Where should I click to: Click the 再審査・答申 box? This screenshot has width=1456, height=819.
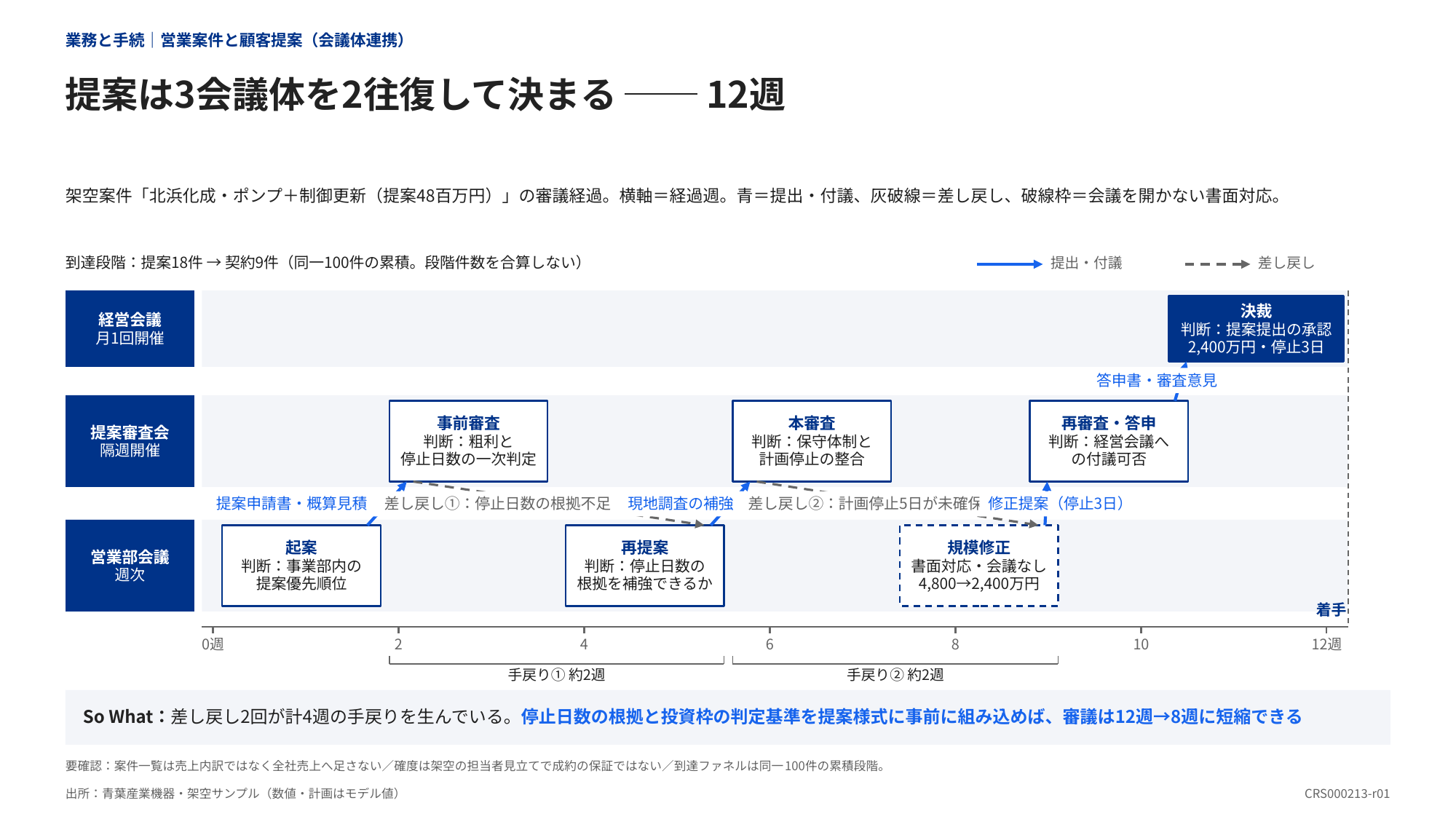tap(1109, 441)
